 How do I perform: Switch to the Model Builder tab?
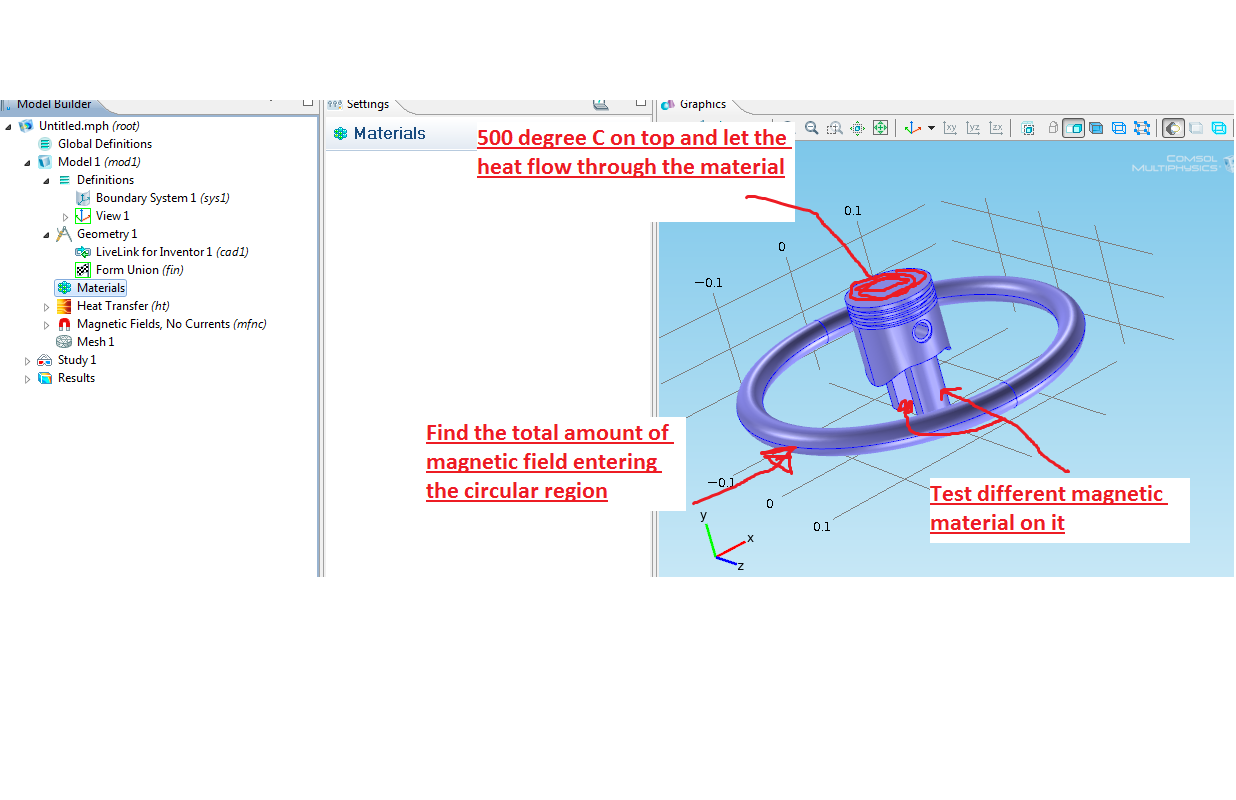pyautogui.click(x=53, y=104)
